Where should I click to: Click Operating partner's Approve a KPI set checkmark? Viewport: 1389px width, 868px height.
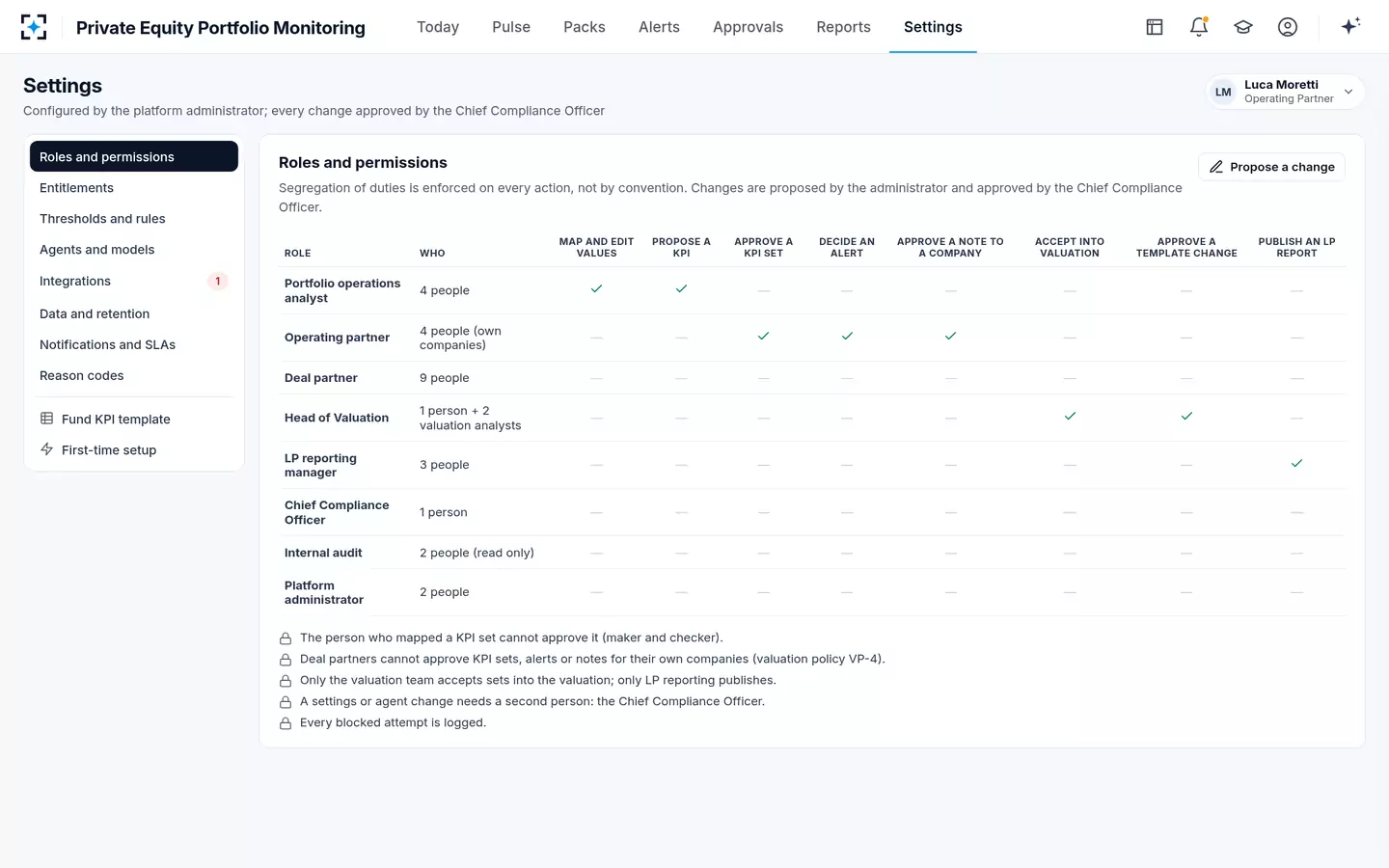click(763, 336)
